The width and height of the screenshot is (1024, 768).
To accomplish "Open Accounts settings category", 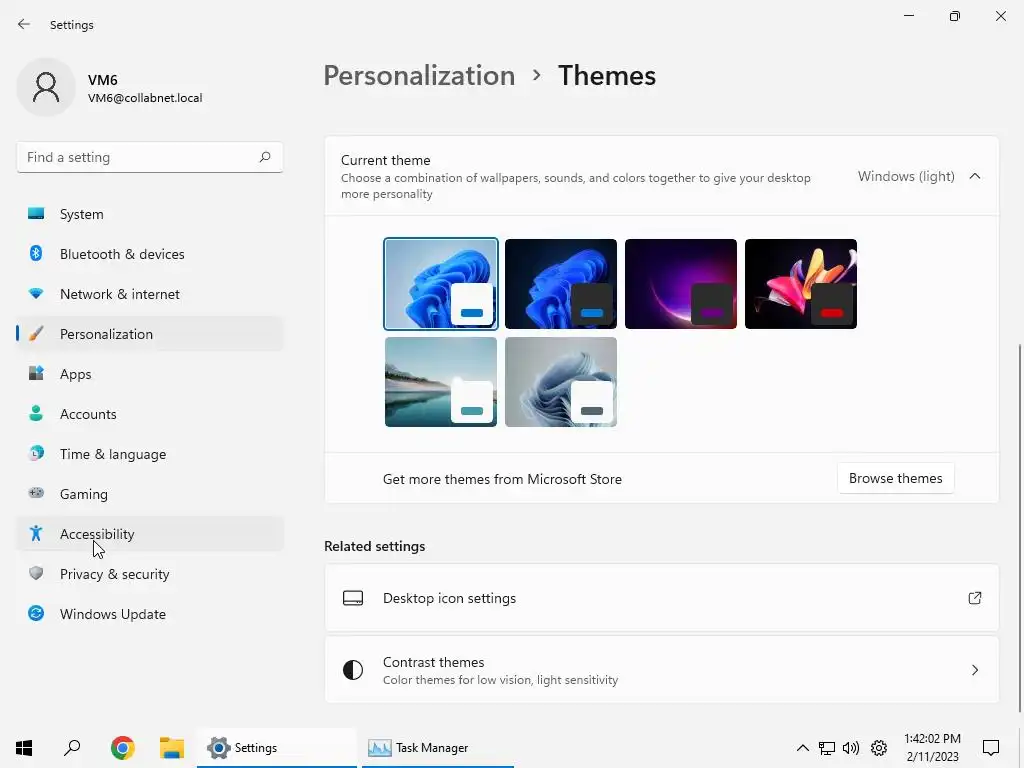I will pos(150,413).
